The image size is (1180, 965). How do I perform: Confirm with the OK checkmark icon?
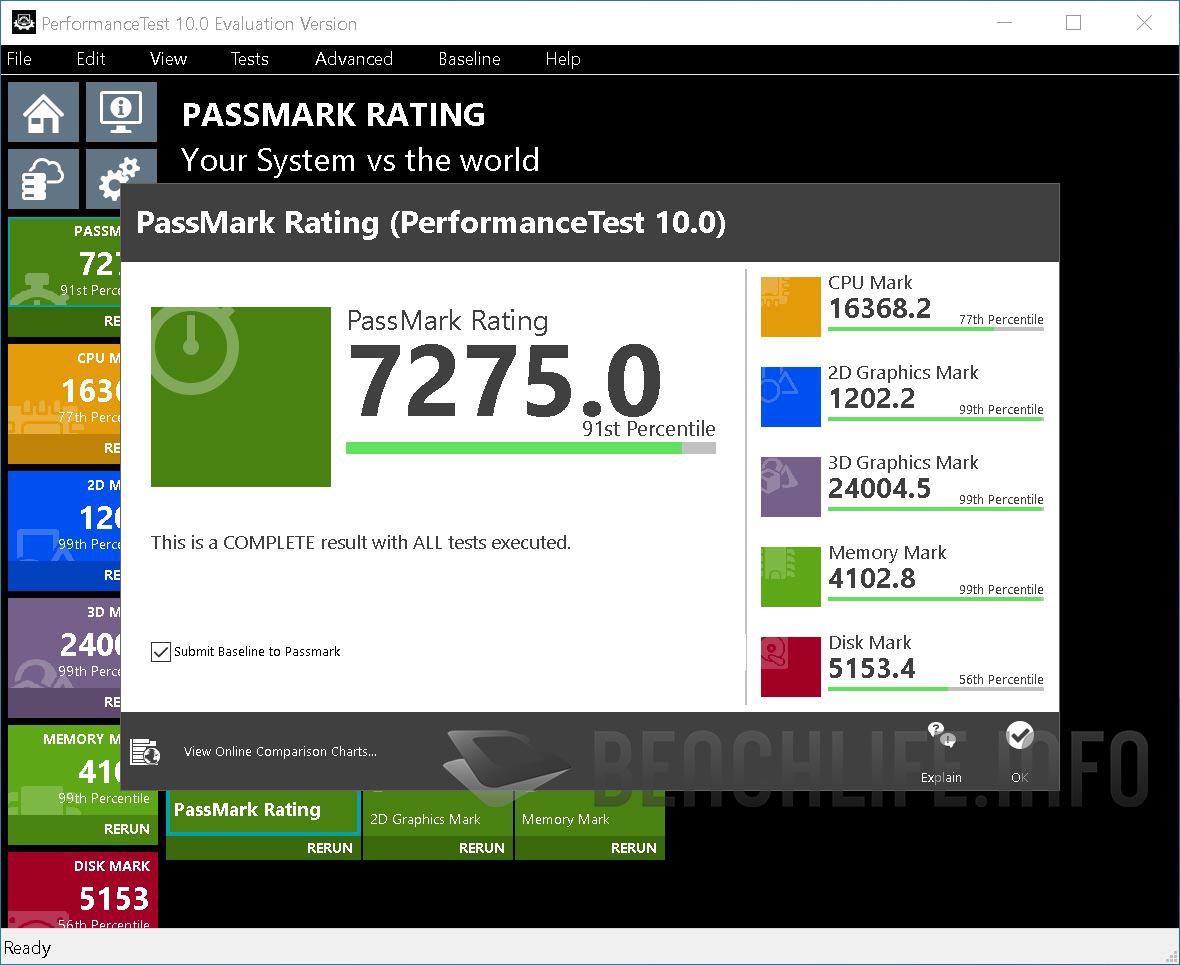tap(1019, 735)
